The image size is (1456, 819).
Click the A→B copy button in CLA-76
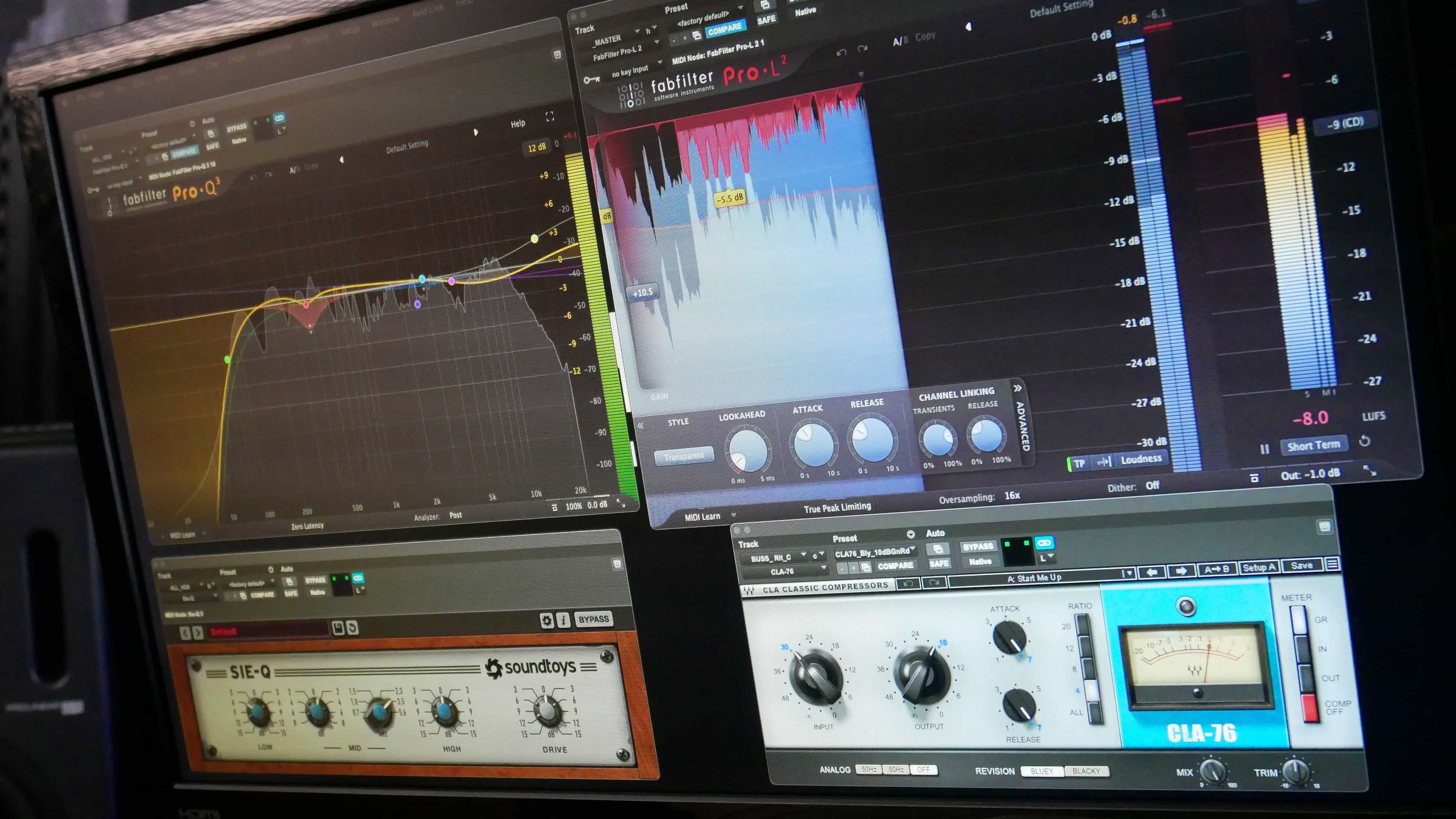pyautogui.click(x=1216, y=569)
